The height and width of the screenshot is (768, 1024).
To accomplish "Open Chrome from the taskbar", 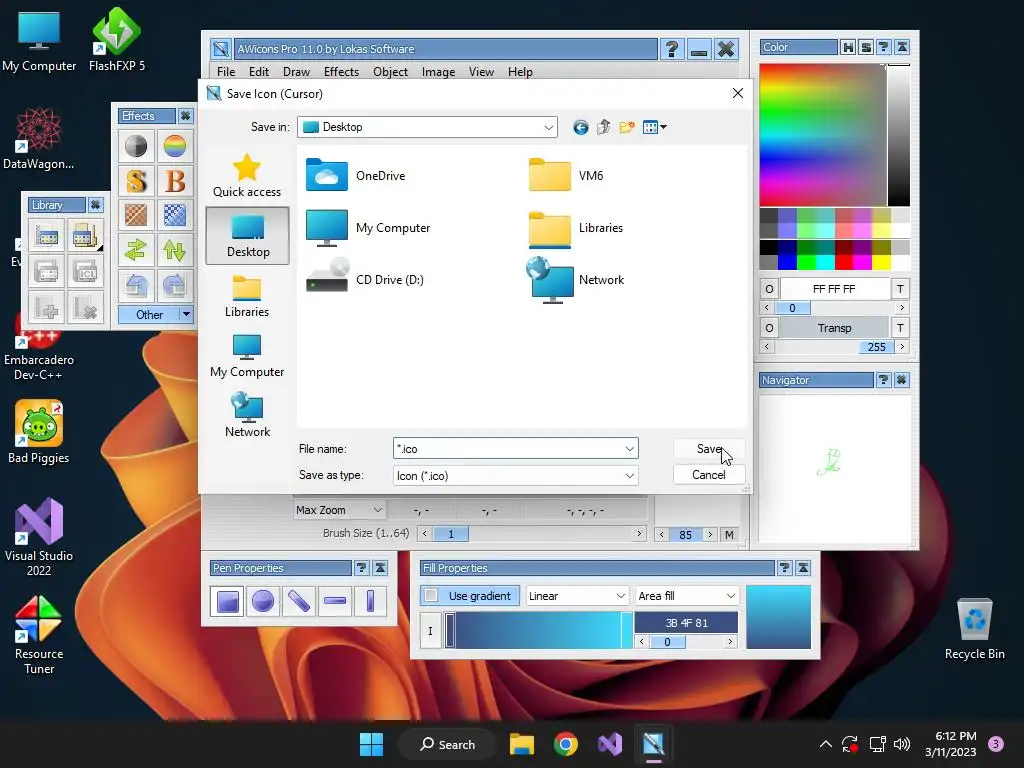I will 566,744.
